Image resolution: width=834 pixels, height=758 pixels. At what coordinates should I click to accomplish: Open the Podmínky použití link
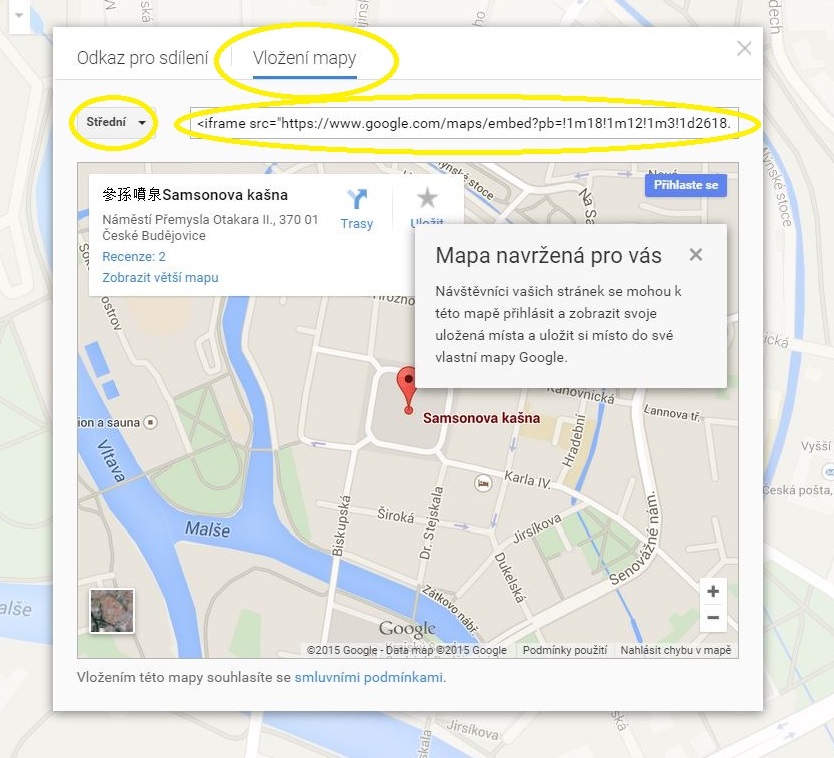[564, 650]
